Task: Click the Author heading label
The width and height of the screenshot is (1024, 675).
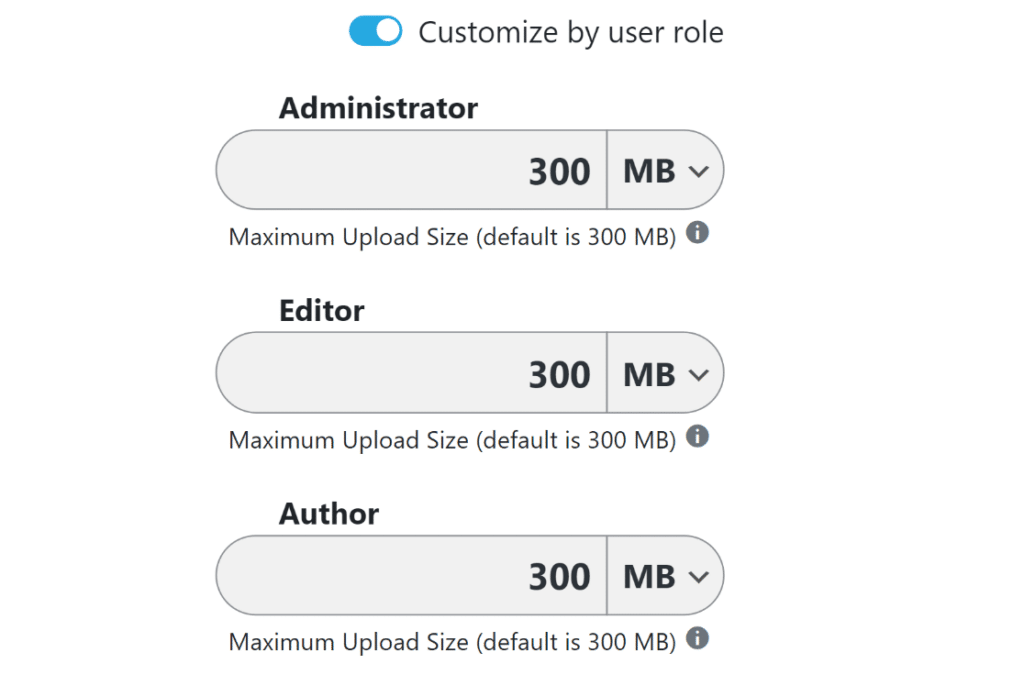Action: (x=328, y=513)
